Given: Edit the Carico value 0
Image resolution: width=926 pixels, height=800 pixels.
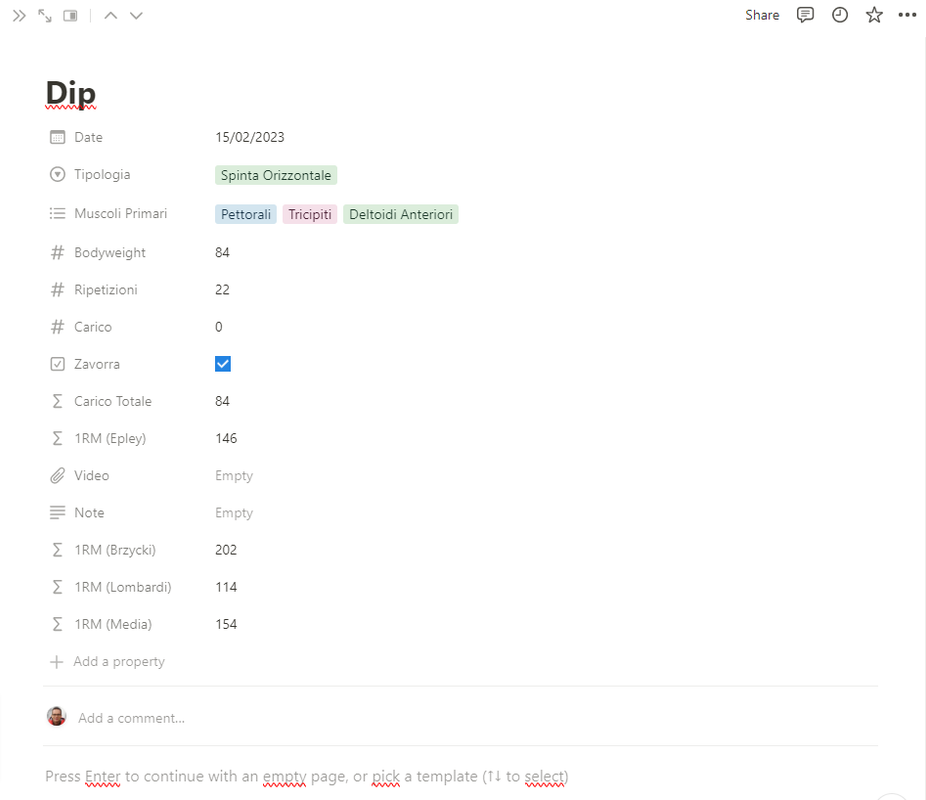Looking at the screenshot, I should (x=219, y=327).
